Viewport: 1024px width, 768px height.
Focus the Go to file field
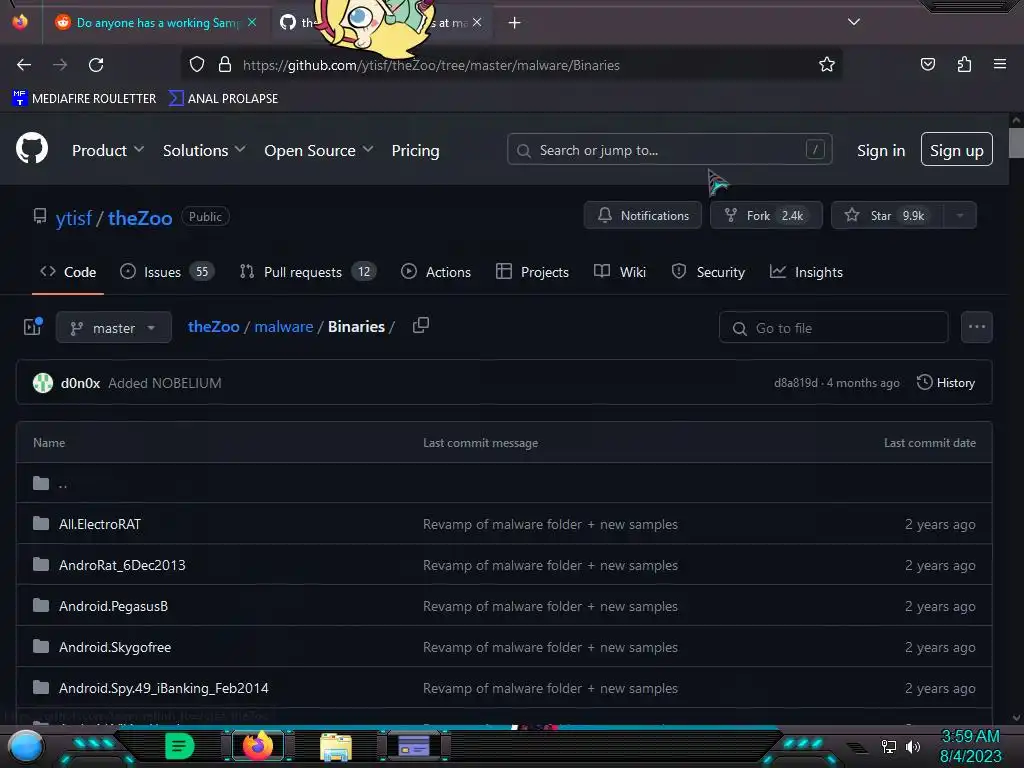pos(833,328)
